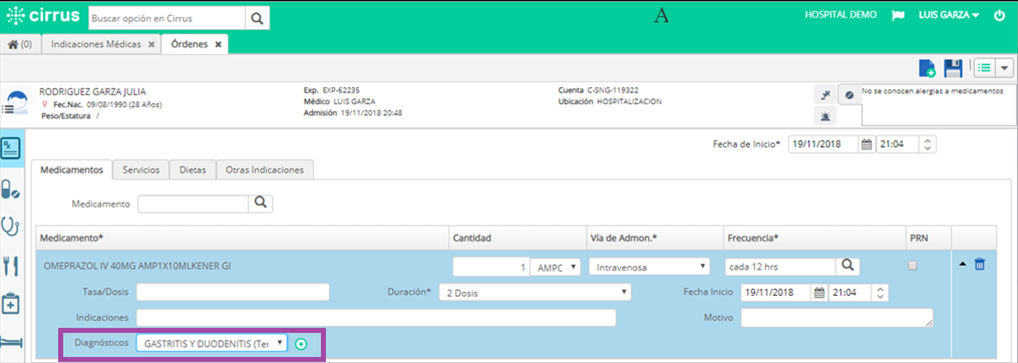Switch to Servicios tab
The width and height of the screenshot is (1018, 363).
(141, 169)
